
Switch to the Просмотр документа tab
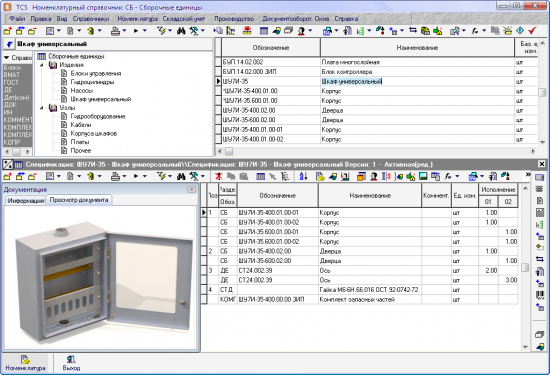79,200
